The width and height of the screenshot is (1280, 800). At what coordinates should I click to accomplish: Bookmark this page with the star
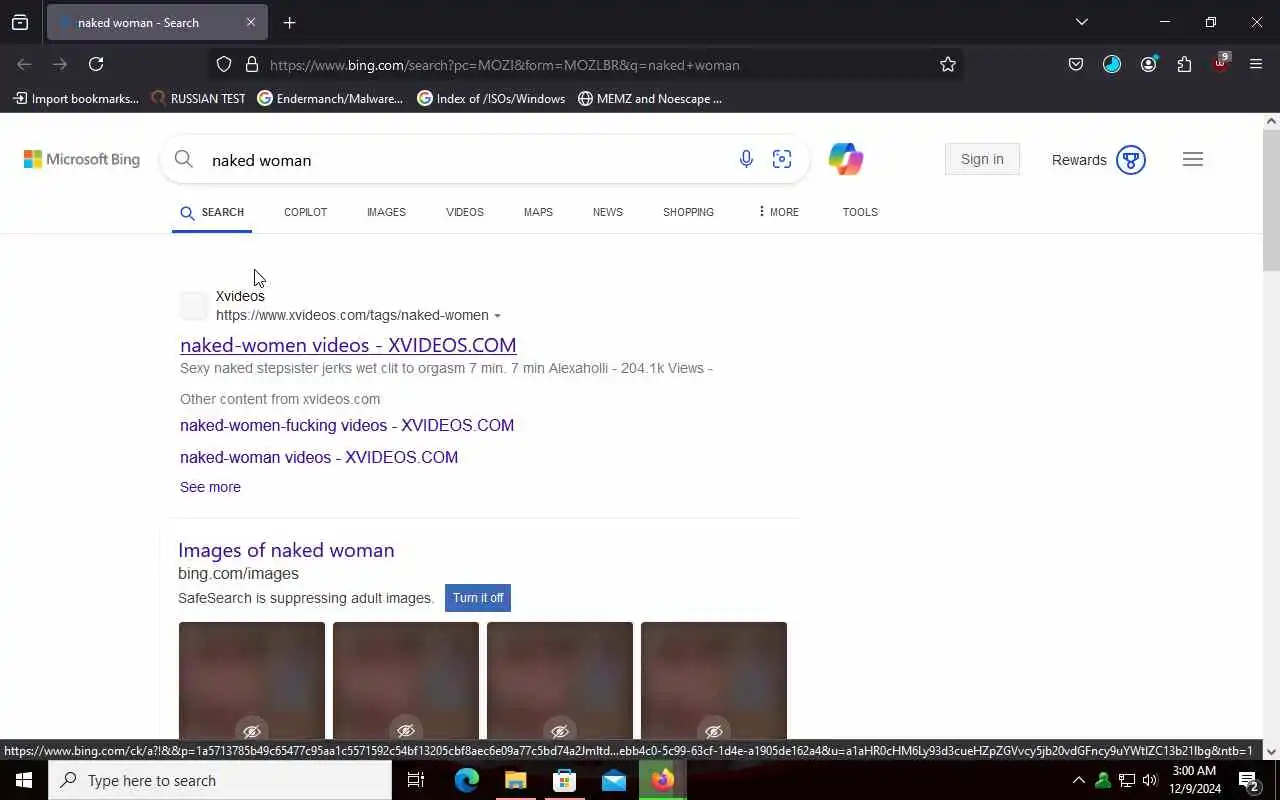[948, 64]
